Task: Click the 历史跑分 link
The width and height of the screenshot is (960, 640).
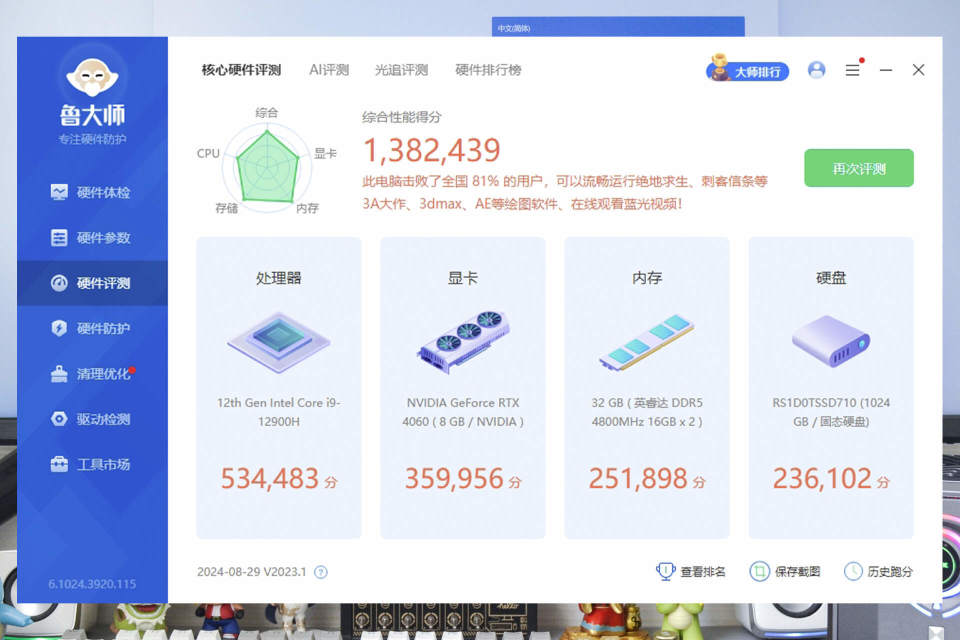Action: (890, 571)
